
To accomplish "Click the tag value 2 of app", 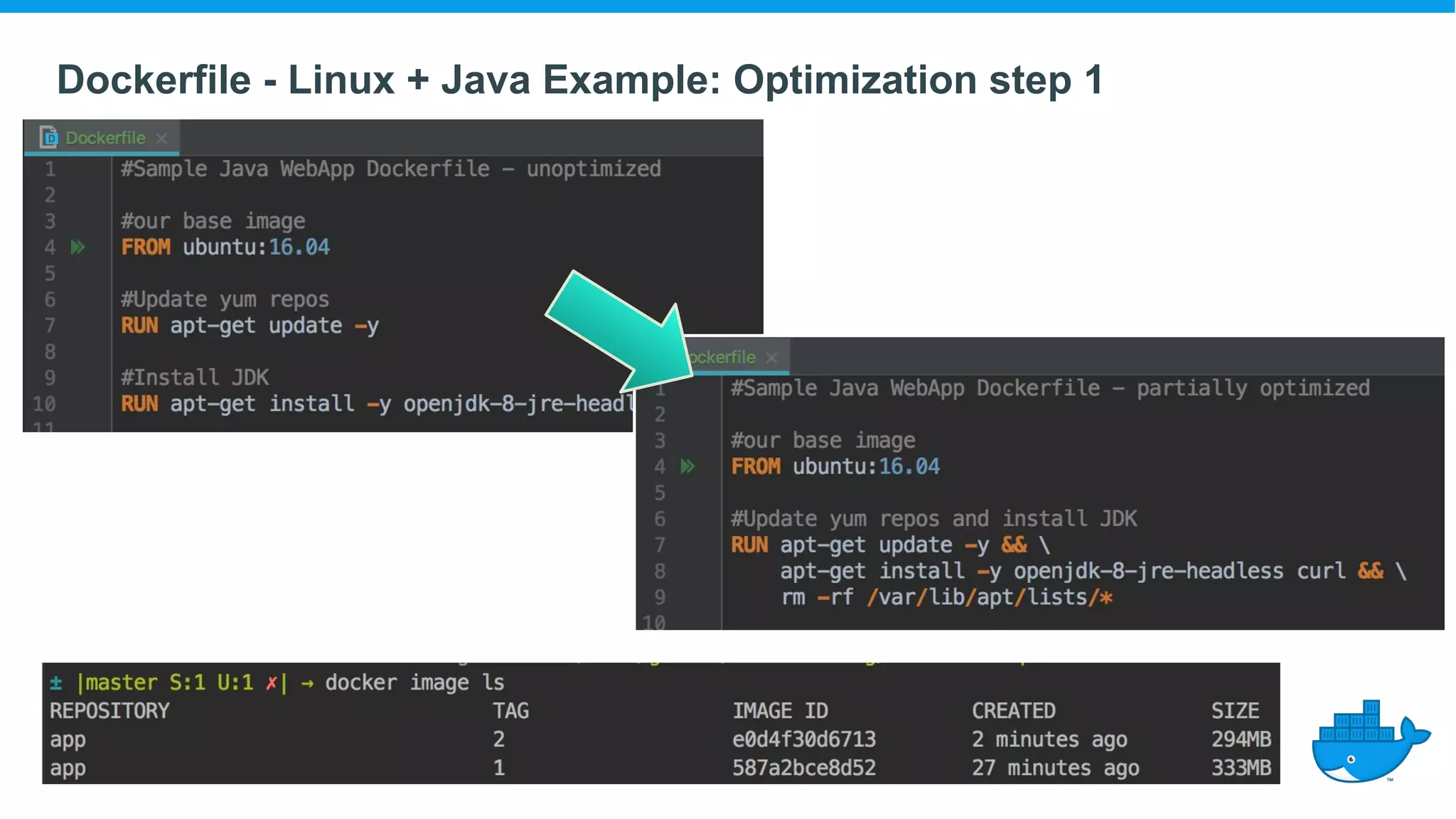I will pyautogui.click(x=499, y=739).
